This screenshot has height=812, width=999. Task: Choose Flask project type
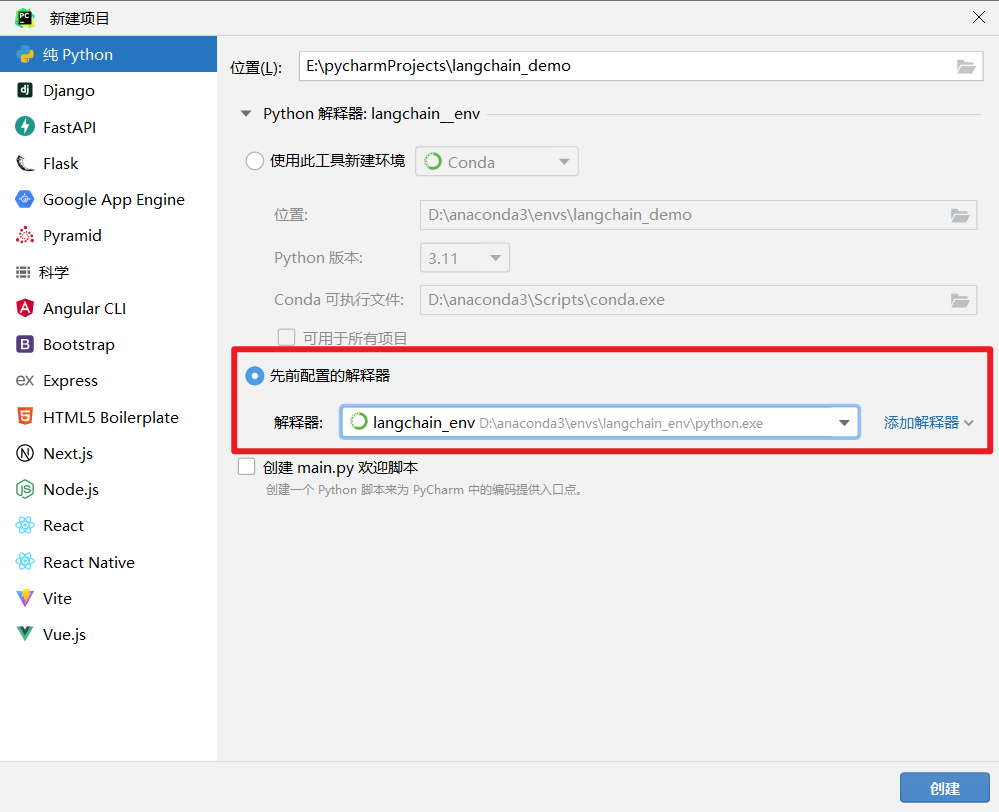(x=108, y=163)
